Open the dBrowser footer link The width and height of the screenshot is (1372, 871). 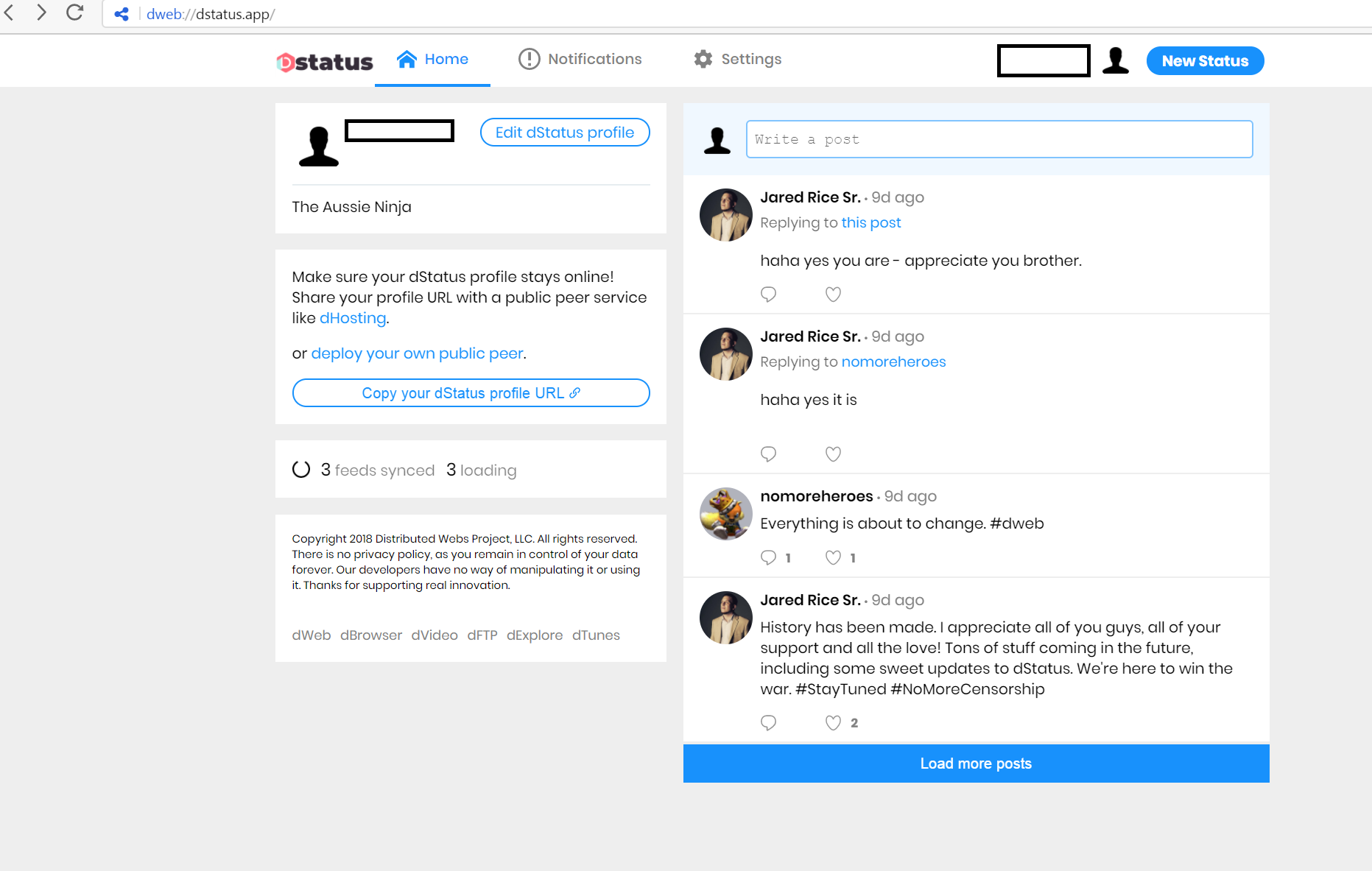tap(371, 635)
